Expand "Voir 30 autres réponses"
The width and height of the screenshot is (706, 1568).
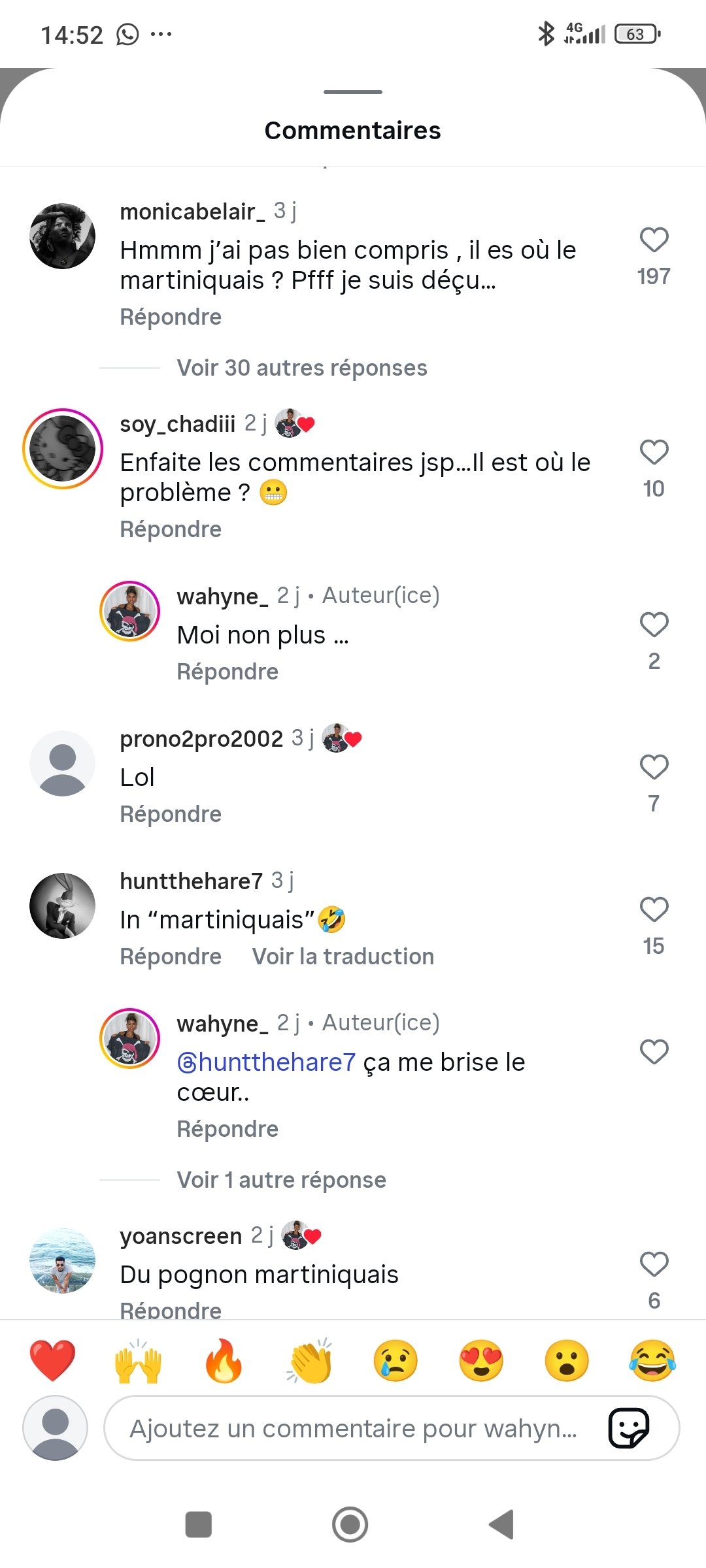click(301, 368)
